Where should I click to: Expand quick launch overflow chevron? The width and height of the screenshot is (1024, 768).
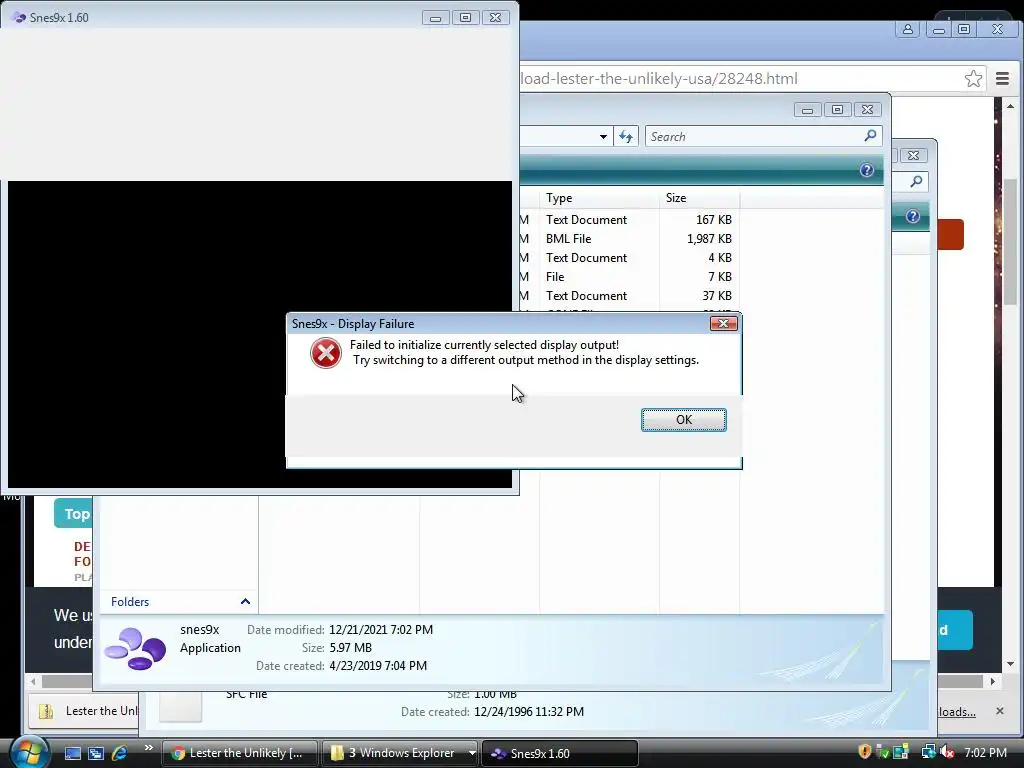[148, 748]
